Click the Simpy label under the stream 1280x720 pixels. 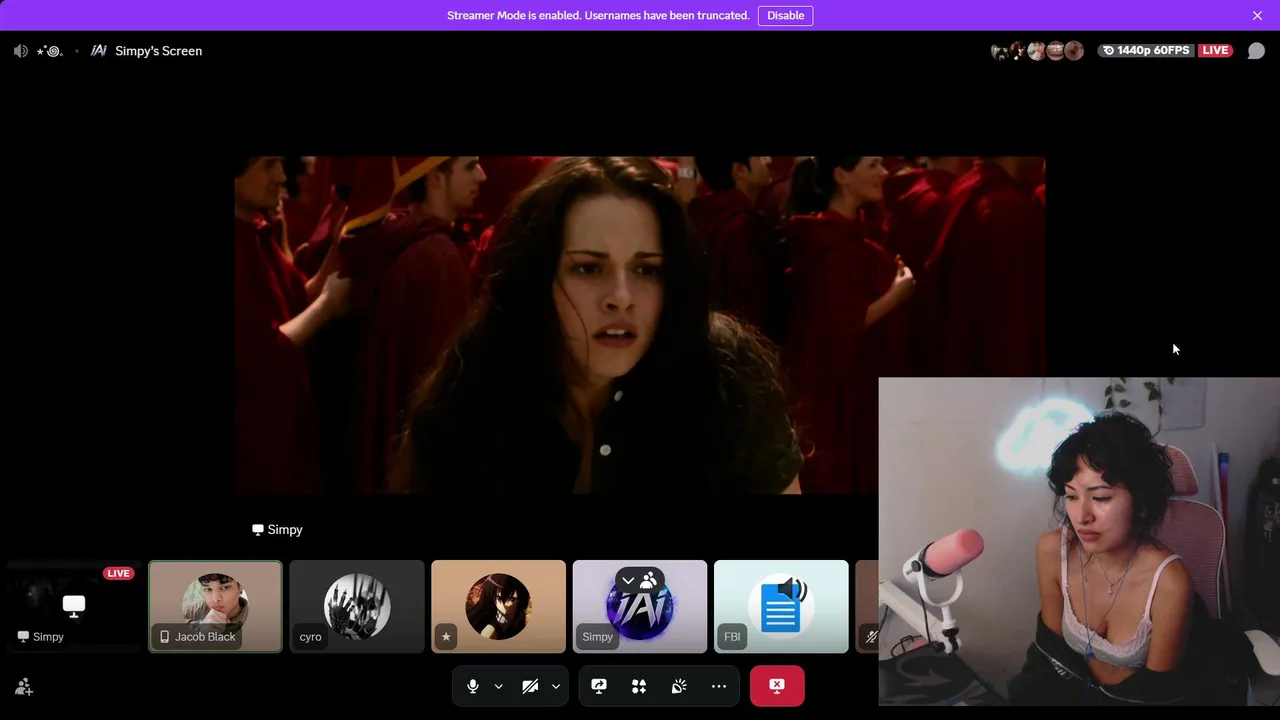pos(277,530)
